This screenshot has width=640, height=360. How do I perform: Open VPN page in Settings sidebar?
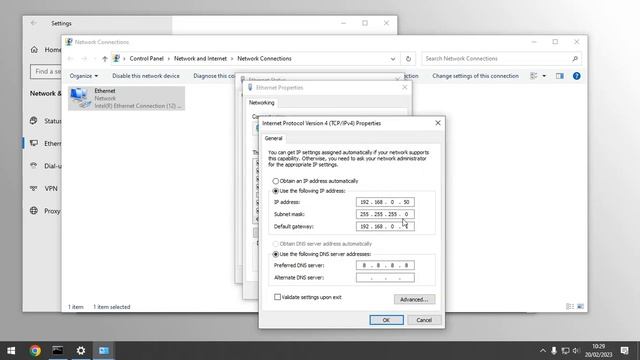[x=44, y=188]
